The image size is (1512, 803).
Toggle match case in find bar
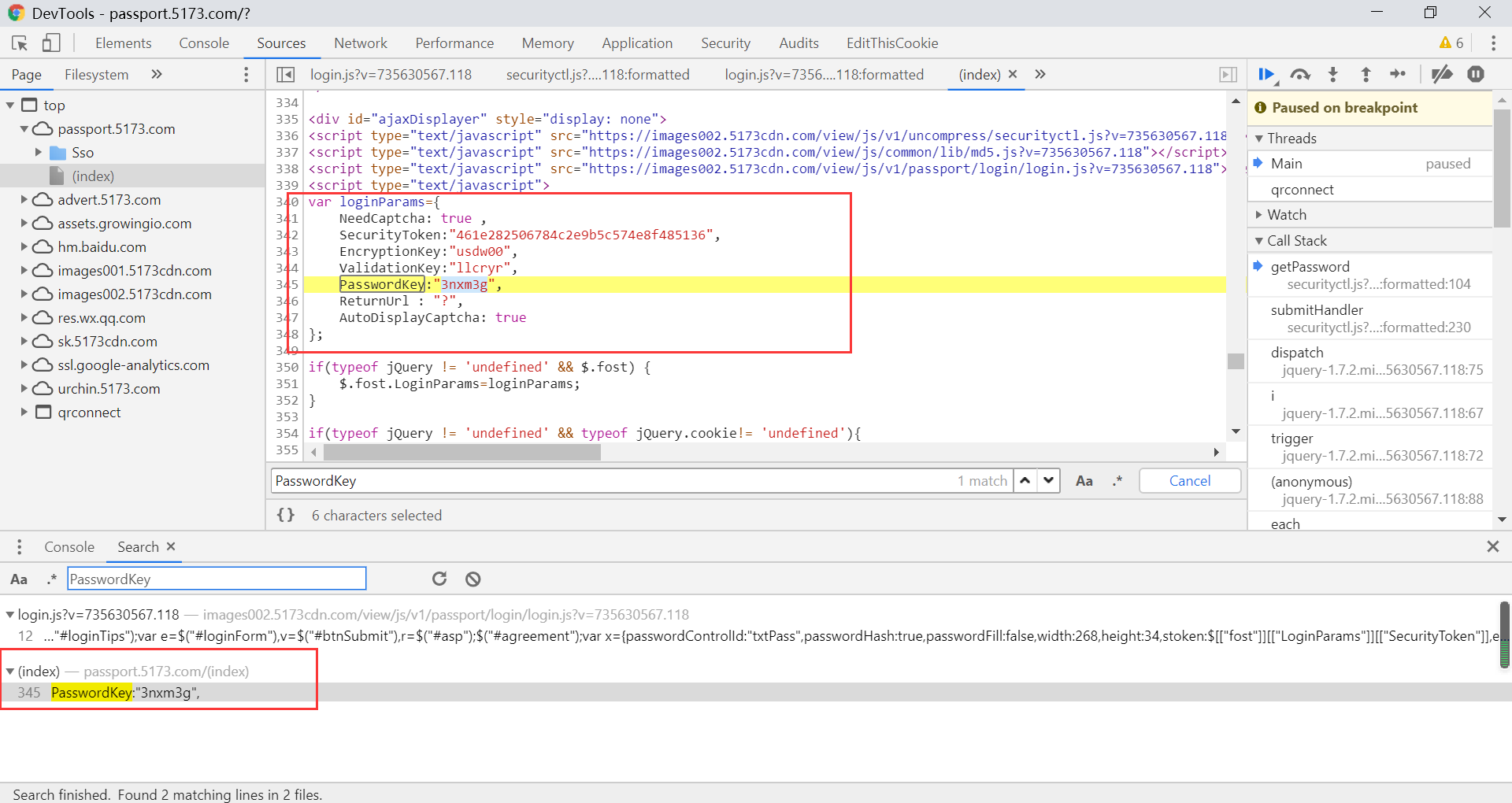point(1084,481)
